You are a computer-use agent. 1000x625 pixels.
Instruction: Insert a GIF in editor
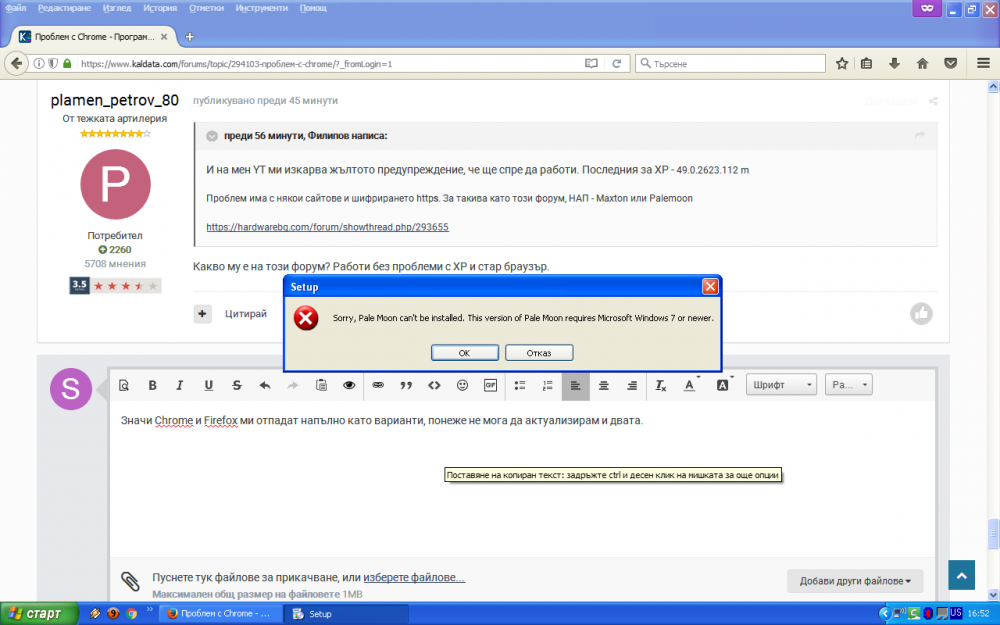490,385
